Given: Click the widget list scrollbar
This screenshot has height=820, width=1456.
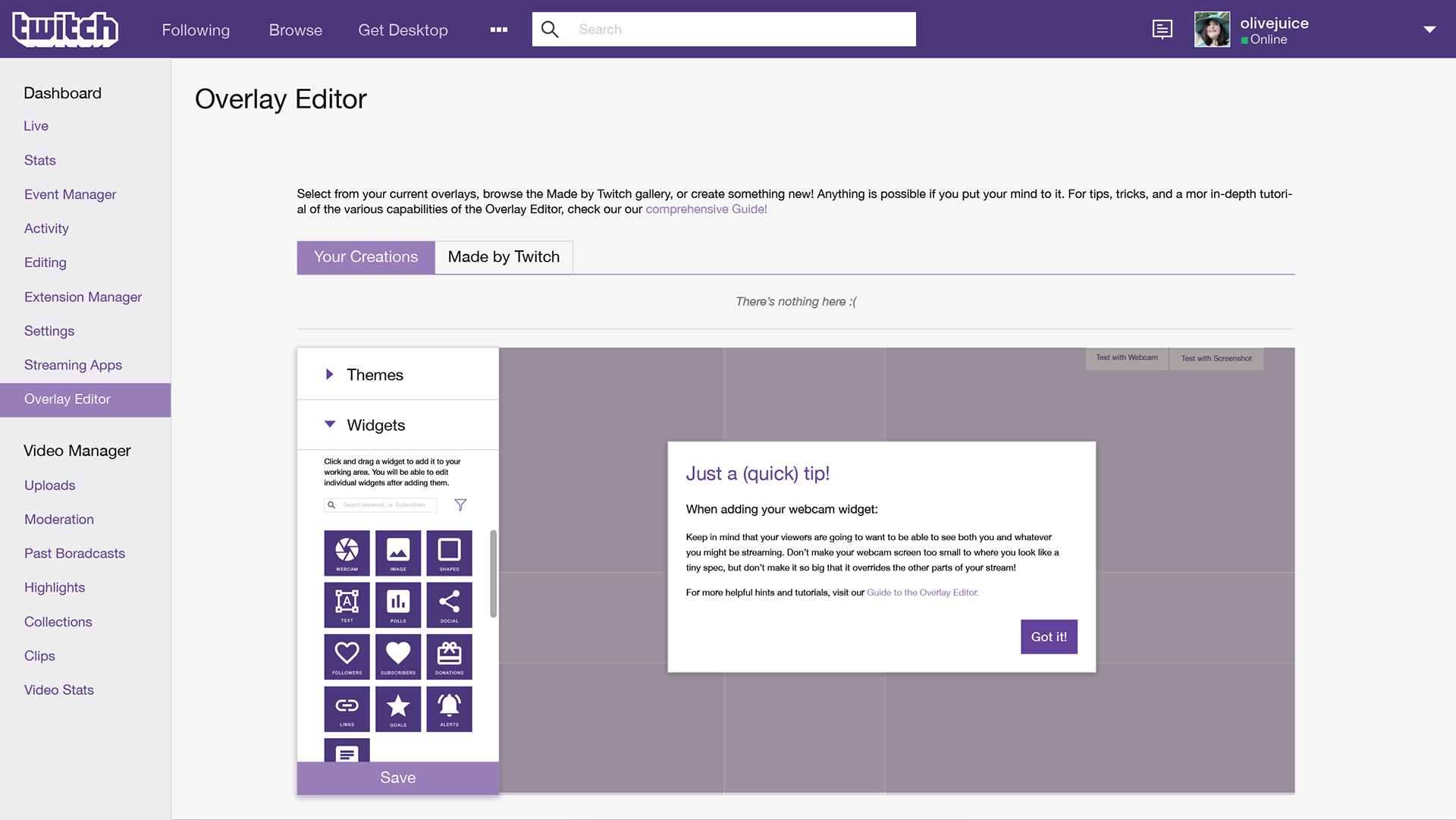Looking at the screenshot, I should tap(494, 573).
